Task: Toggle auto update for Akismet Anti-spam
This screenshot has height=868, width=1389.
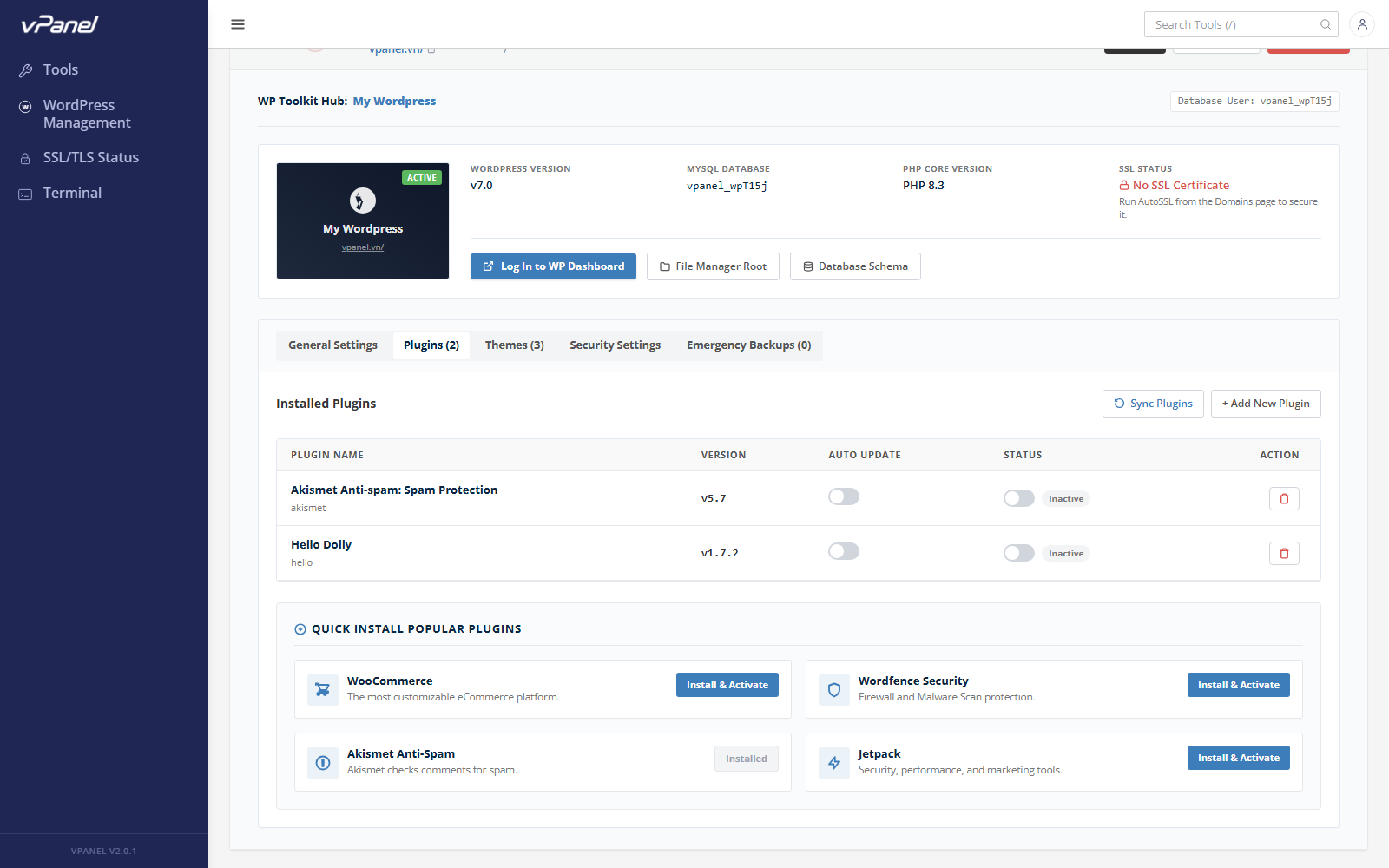Action: tap(844, 496)
